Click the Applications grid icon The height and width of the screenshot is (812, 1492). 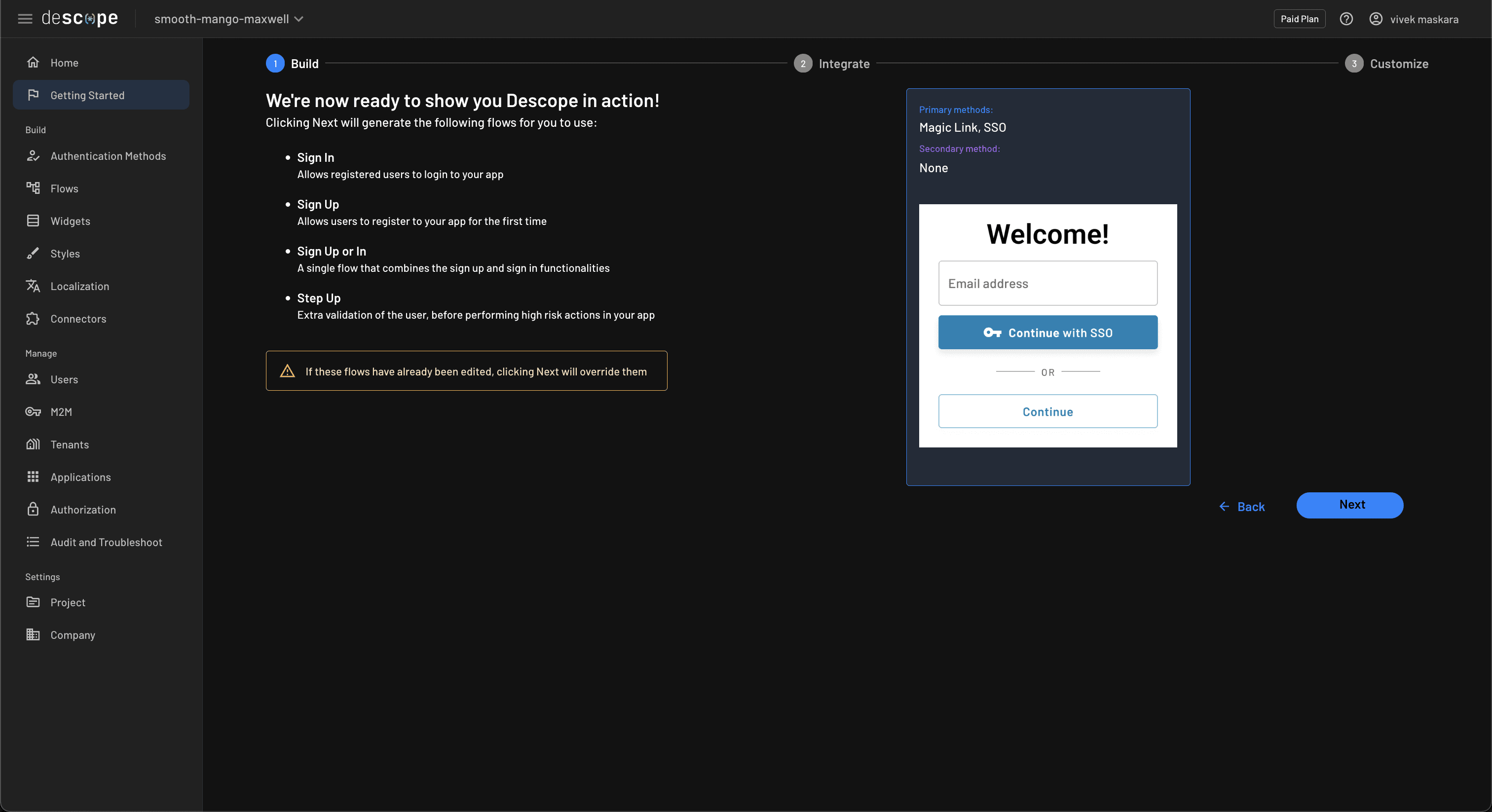click(x=33, y=477)
